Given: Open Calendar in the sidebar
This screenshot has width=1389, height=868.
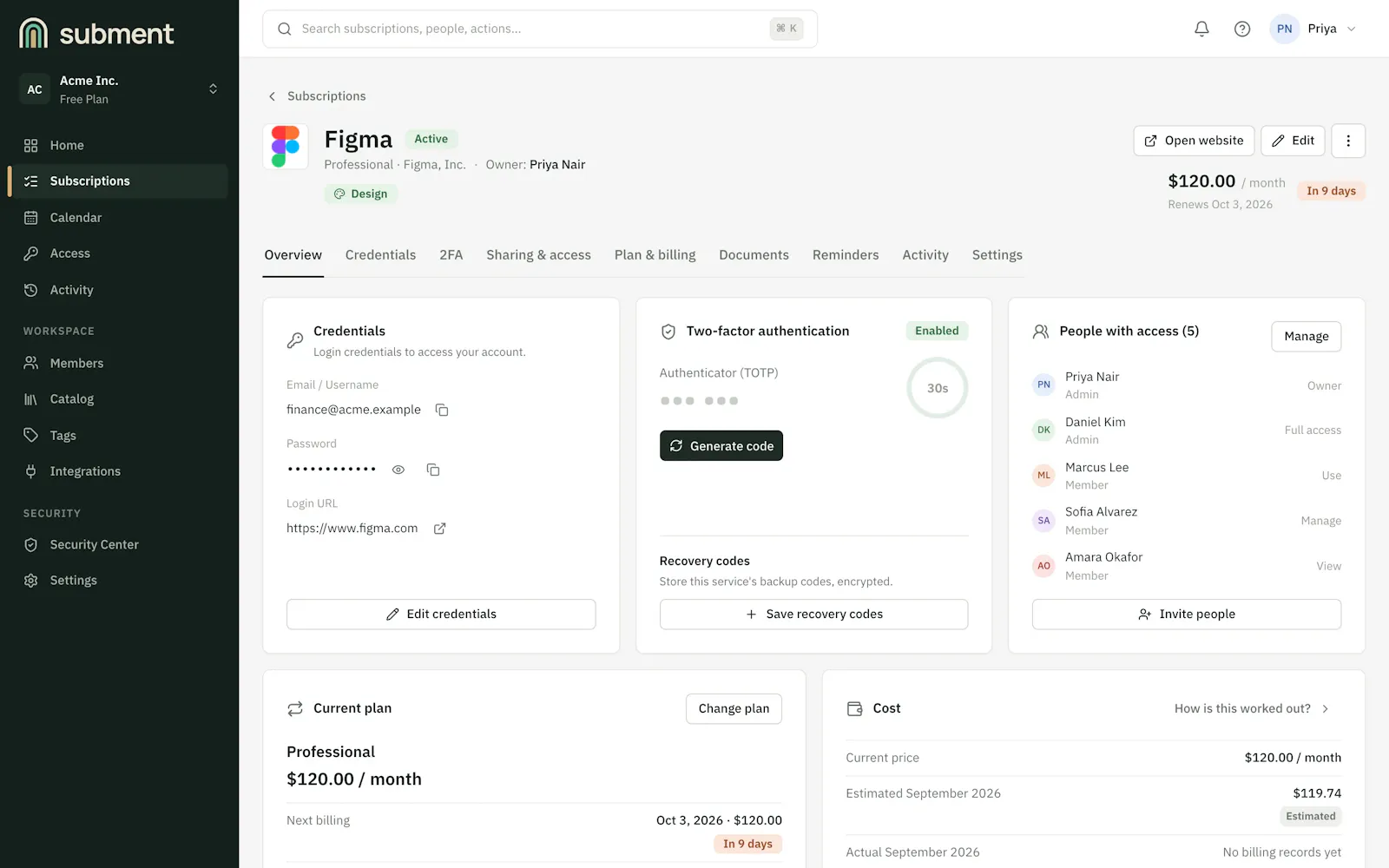Looking at the screenshot, I should (119, 218).
